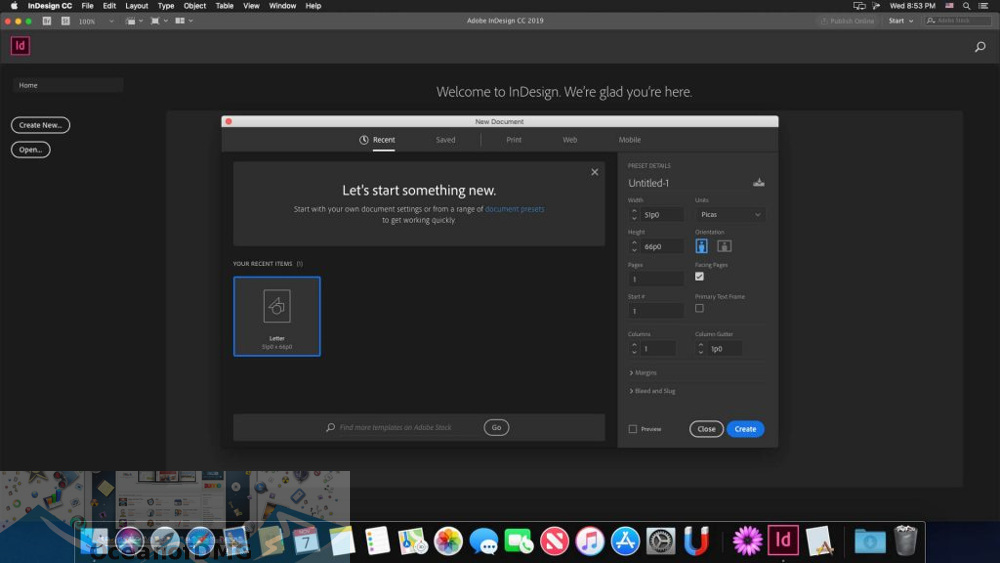Click the Create button
Screen dimensions: 1000x563
pos(745,429)
